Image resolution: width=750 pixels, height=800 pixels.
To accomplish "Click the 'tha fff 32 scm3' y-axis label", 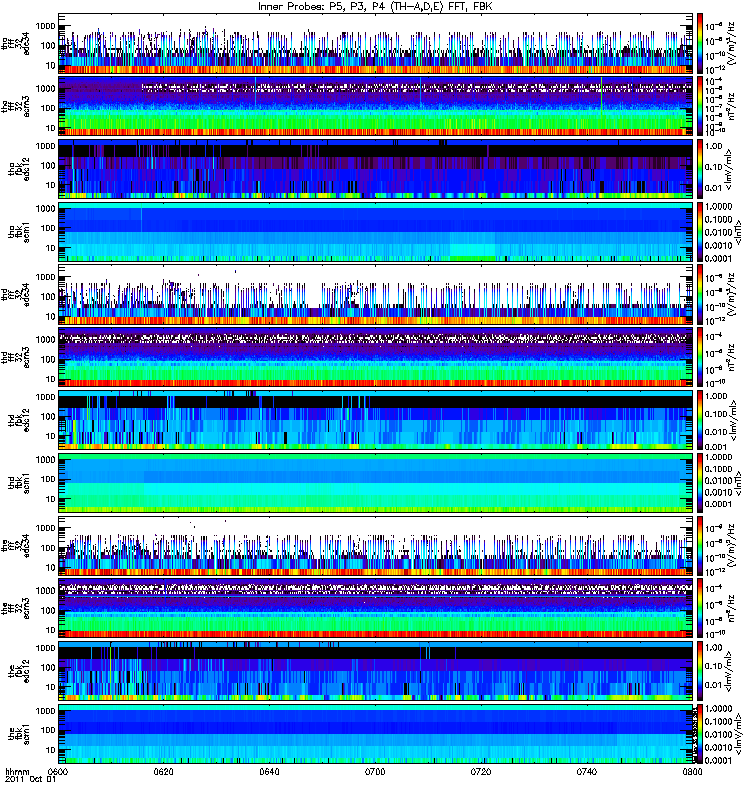I will (16, 107).
